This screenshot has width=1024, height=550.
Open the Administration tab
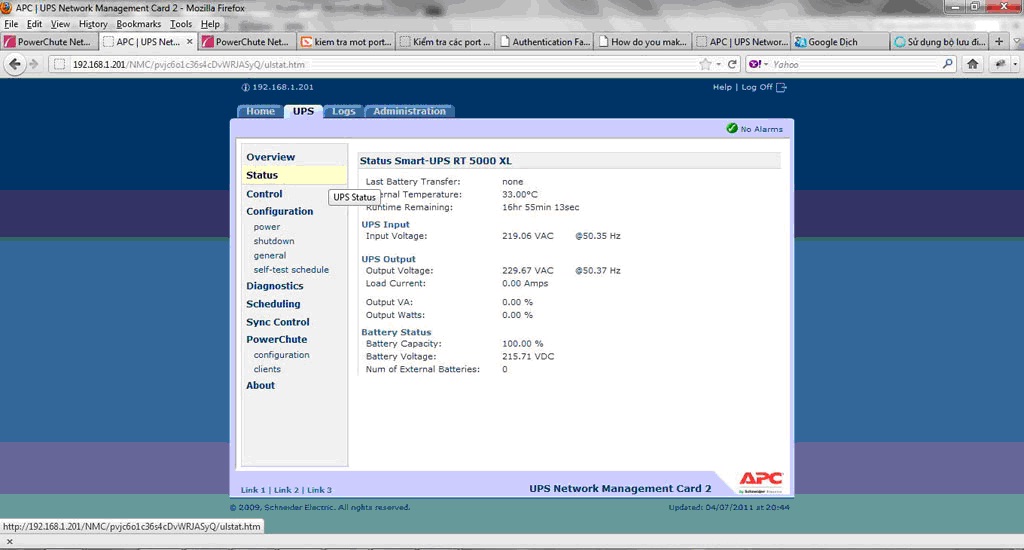409,111
